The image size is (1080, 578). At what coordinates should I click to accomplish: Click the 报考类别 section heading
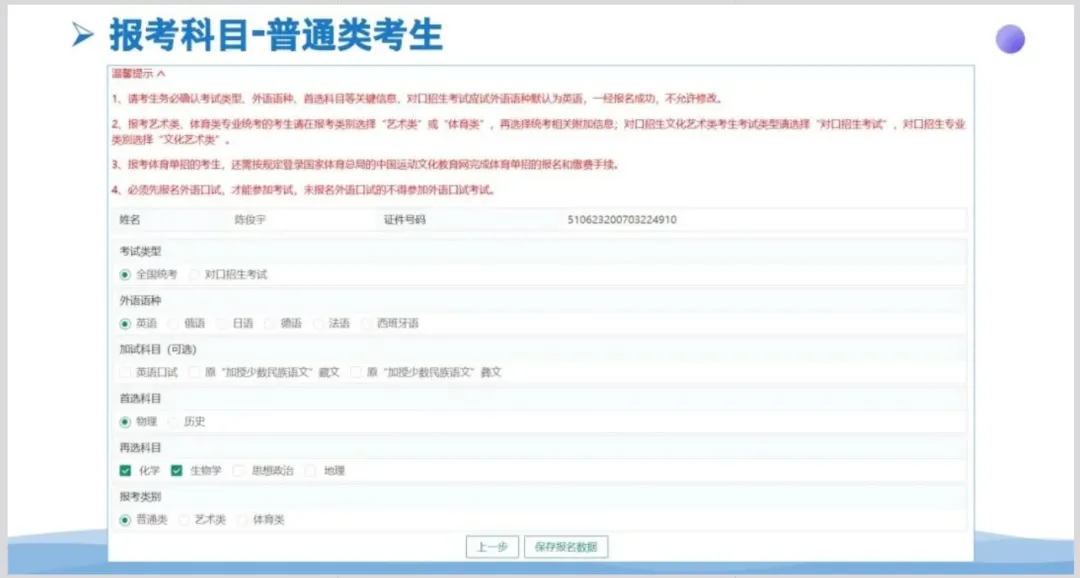click(x=140, y=497)
